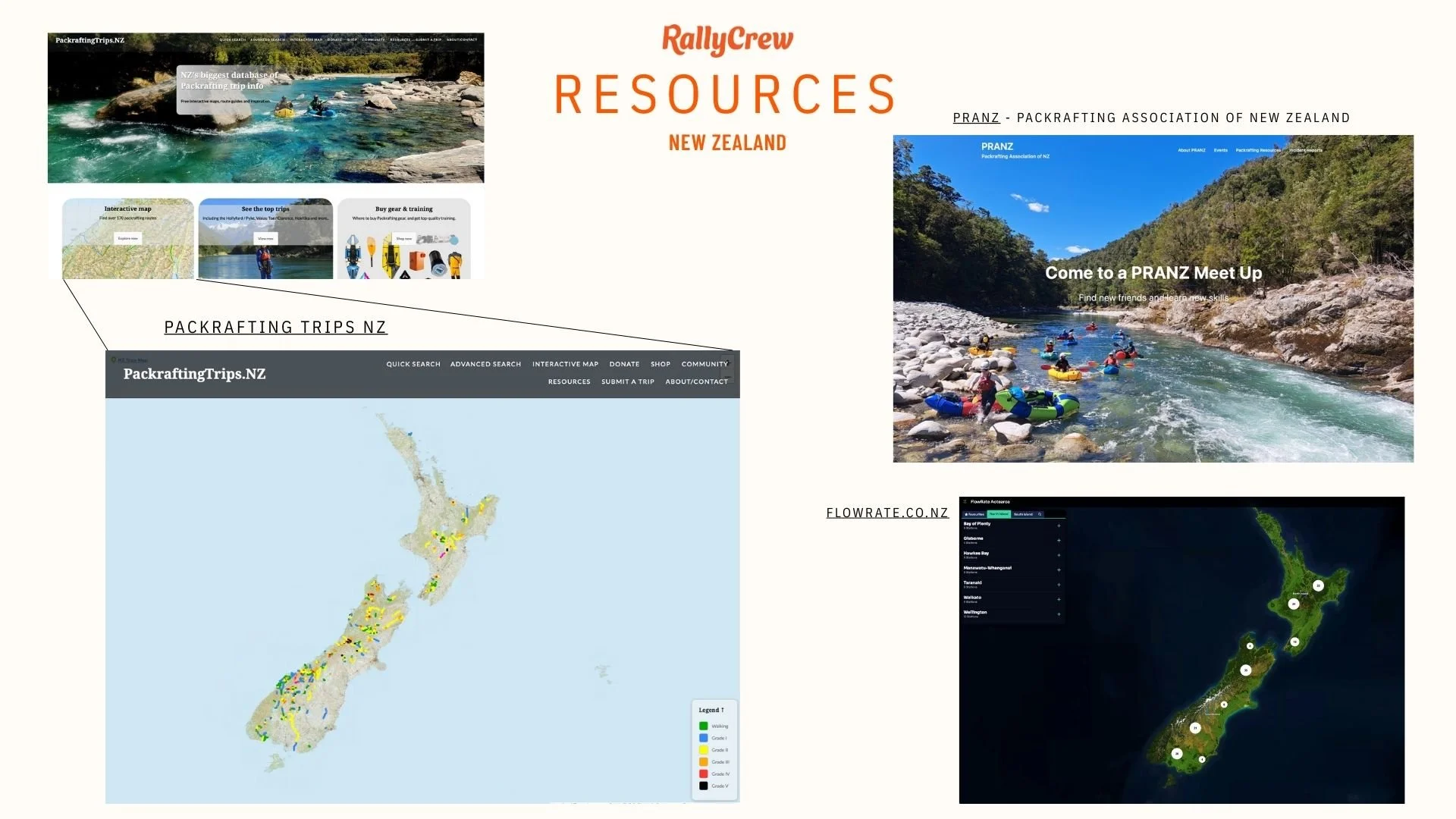Open Resources in the large map header

(569, 381)
